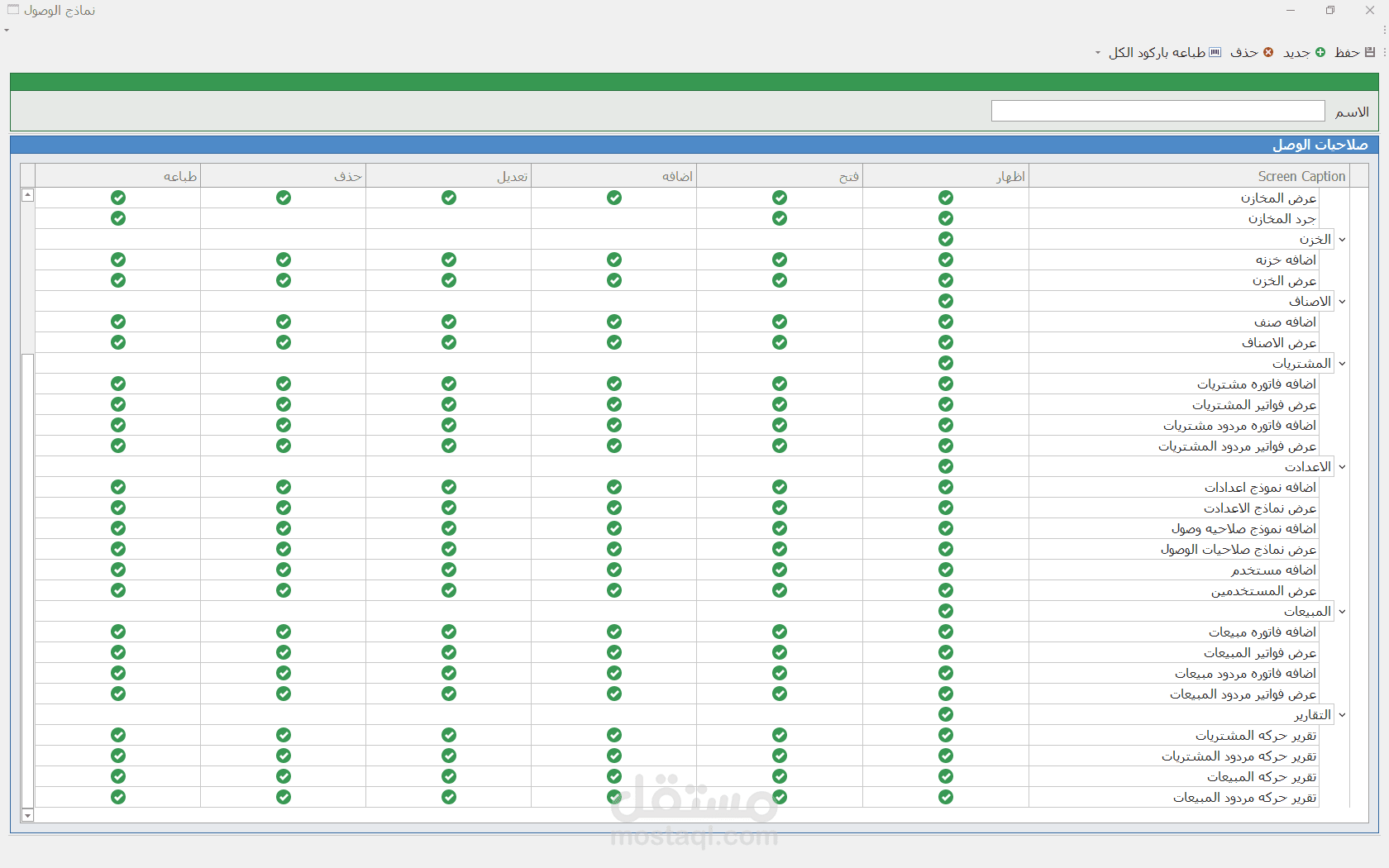This screenshot has height=868, width=1389.
Task: Click the حفظ (save) toolbar icon
Action: pyautogui.click(x=1370, y=52)
